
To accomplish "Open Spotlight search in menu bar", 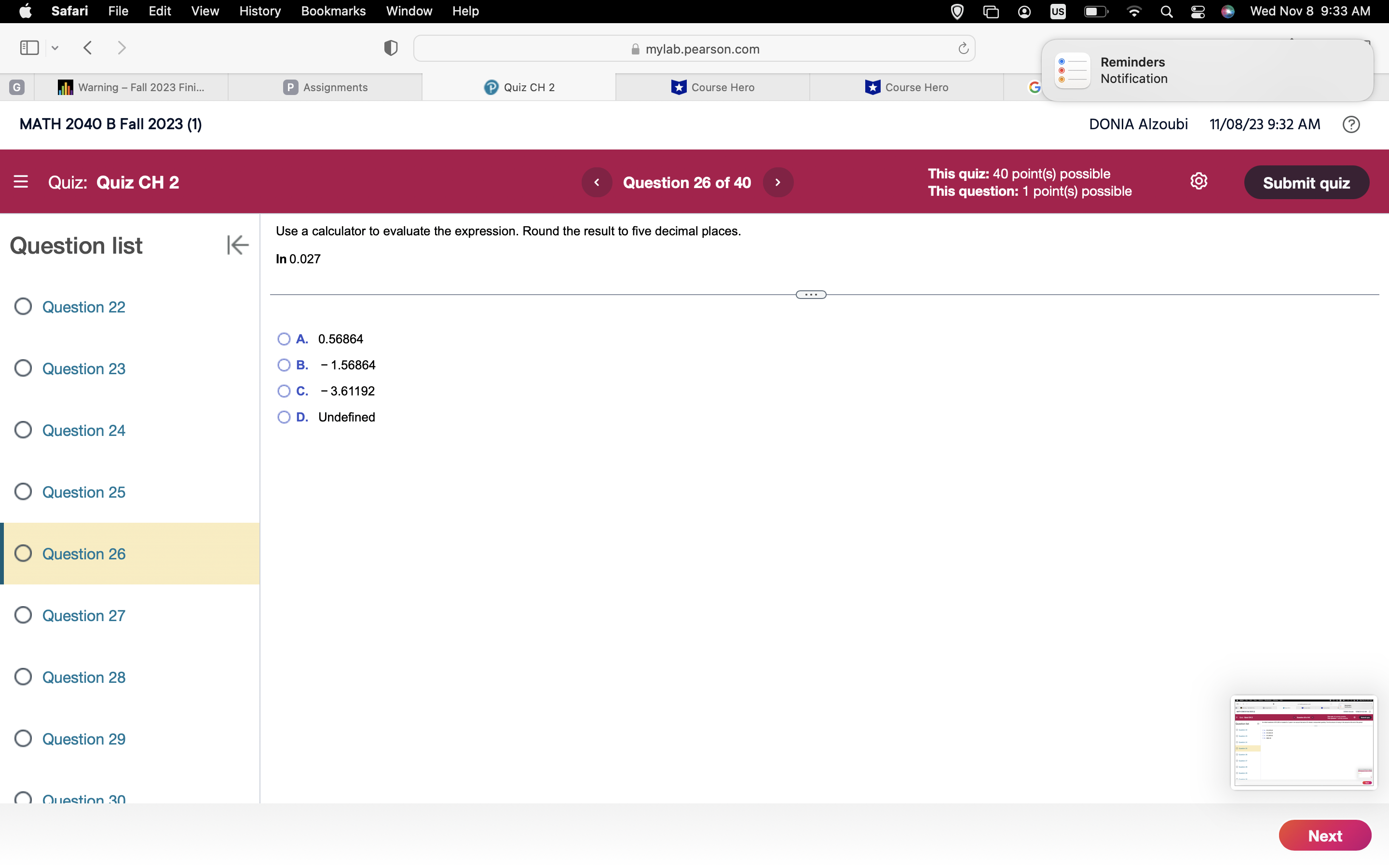I will point(1166,11).
